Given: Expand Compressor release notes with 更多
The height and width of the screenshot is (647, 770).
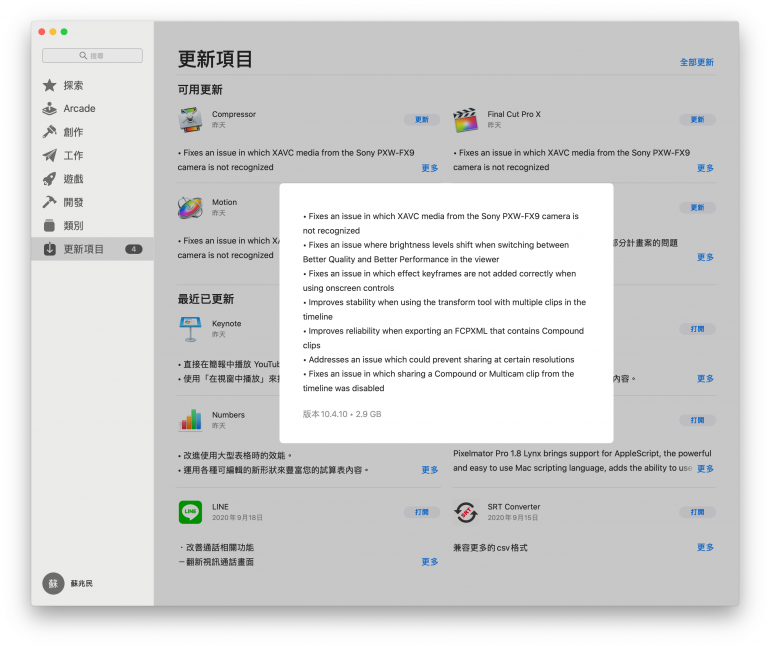Looking at the screenshot, I should tap(430, 168).
